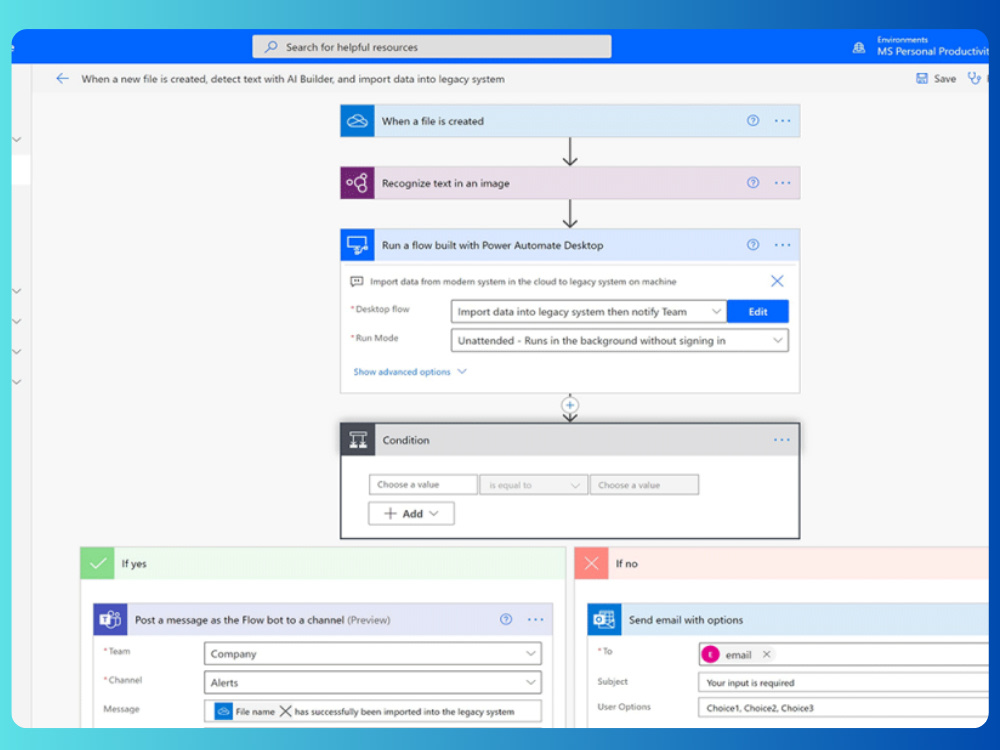
Task: Click the green checkmark 'If yes' icon
Action: point(98,563)
